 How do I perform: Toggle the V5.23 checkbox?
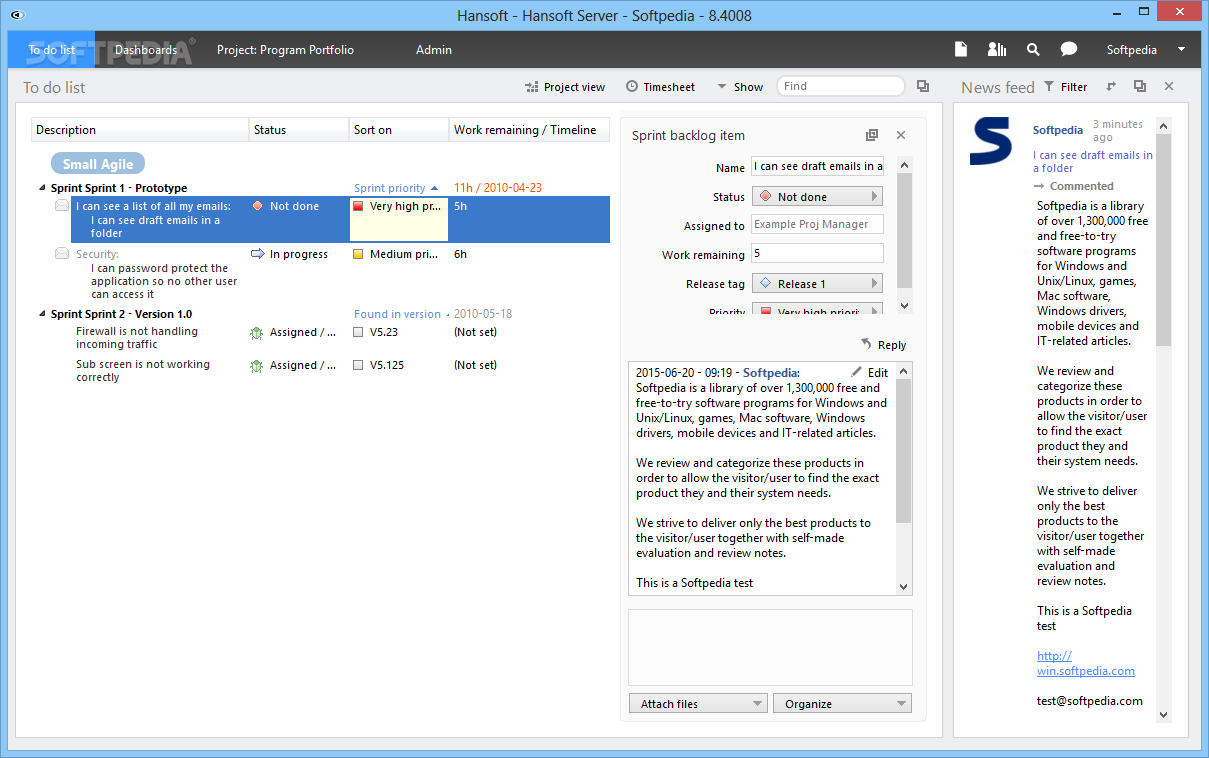click(x=358, y=332)
